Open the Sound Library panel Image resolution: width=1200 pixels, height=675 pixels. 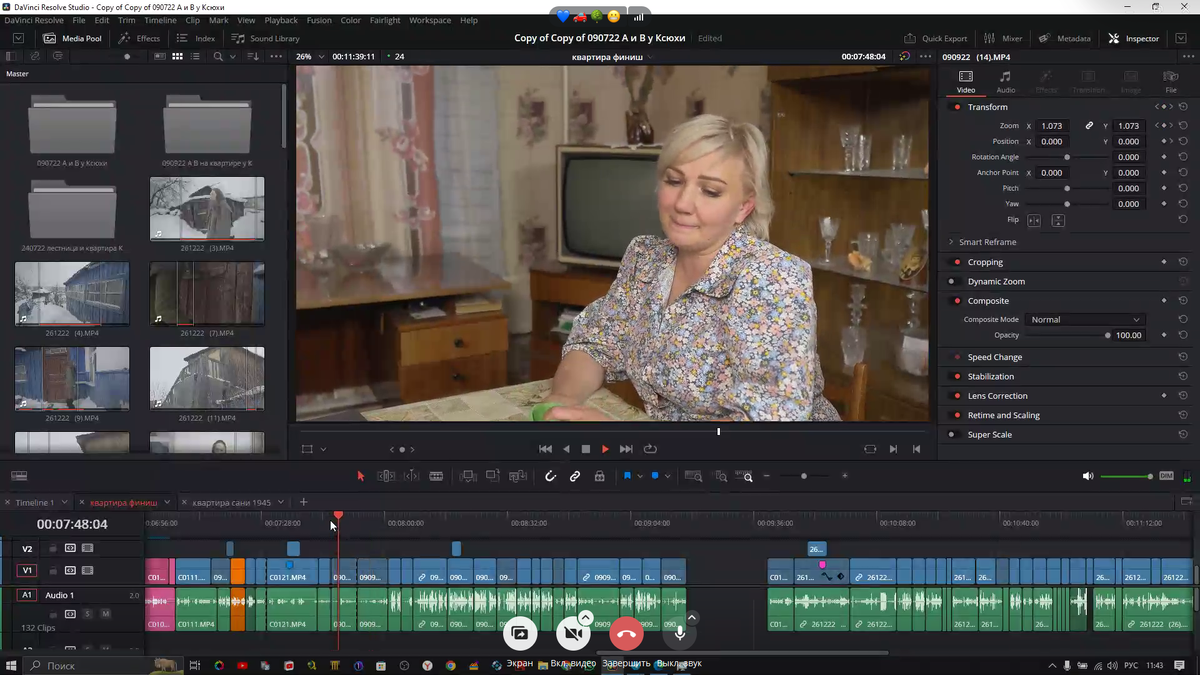click(265, 38)
